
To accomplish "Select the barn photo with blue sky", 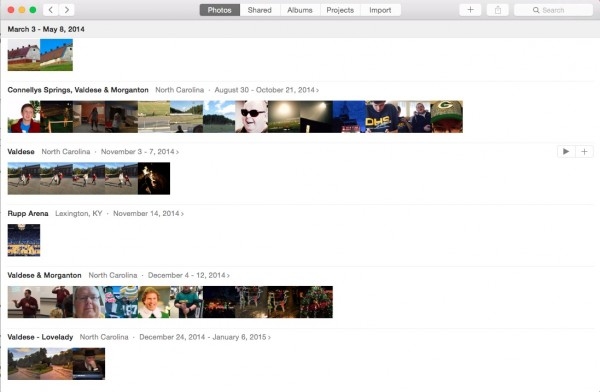I will pyautogui.click(x=56, y=55).
